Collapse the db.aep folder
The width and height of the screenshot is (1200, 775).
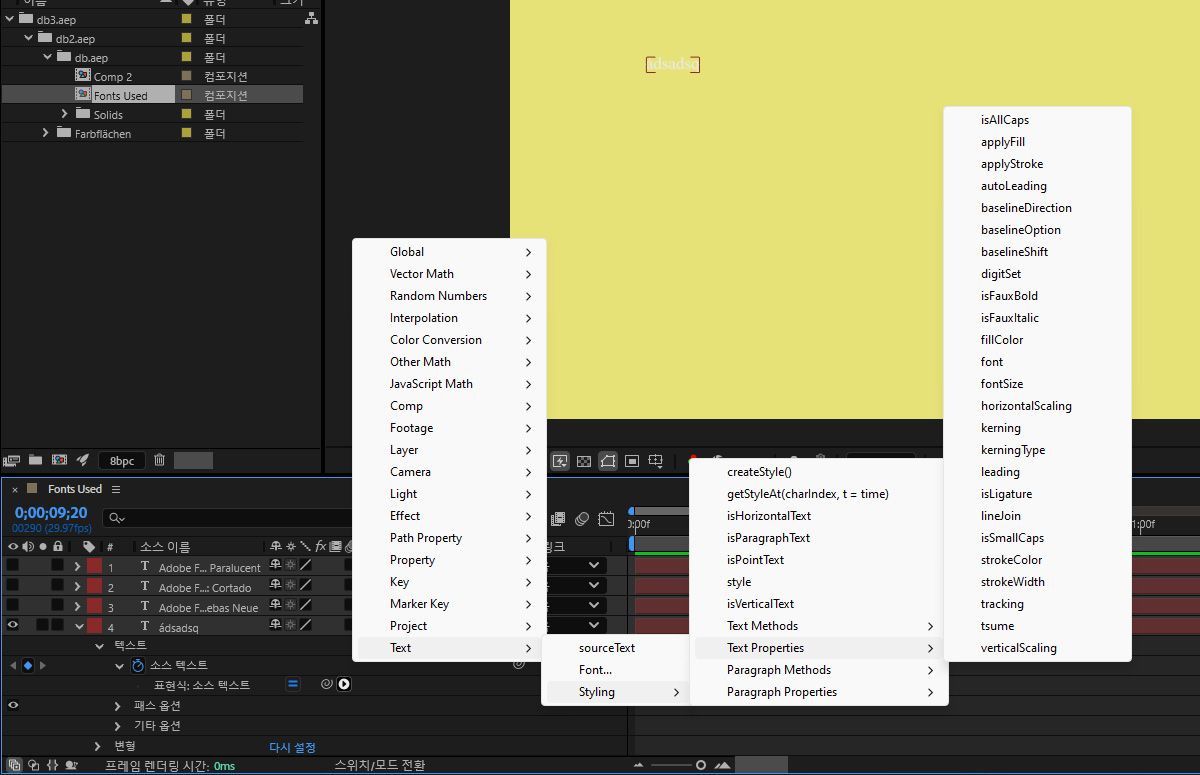(47, 57)
